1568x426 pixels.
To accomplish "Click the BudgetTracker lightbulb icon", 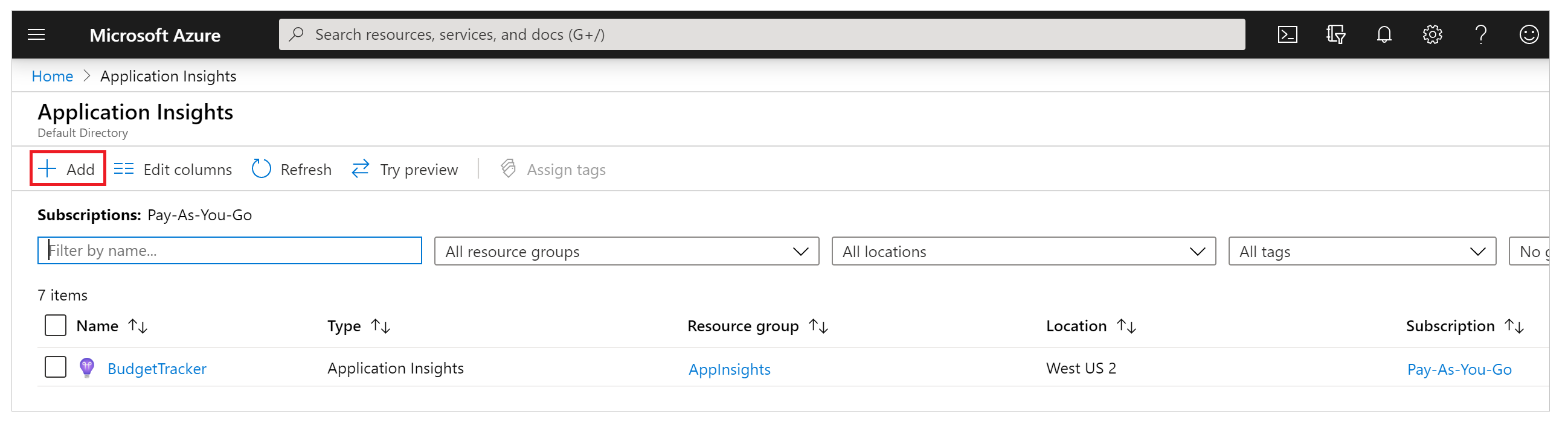I will click(87, 368).
